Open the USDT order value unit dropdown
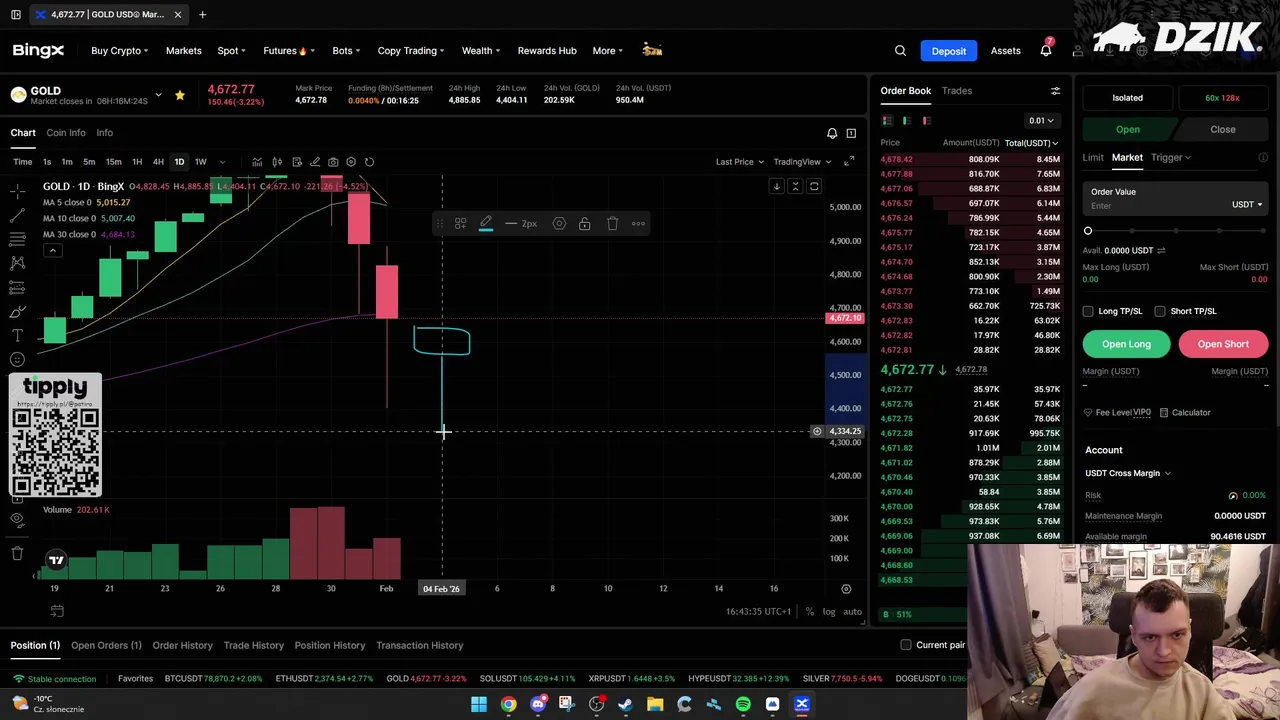 click(1246, 205)
